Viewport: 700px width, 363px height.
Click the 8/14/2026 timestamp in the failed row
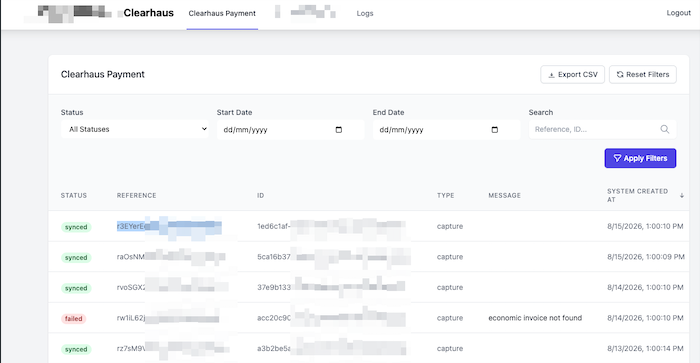pyautogui.click(x=645, y=318)
